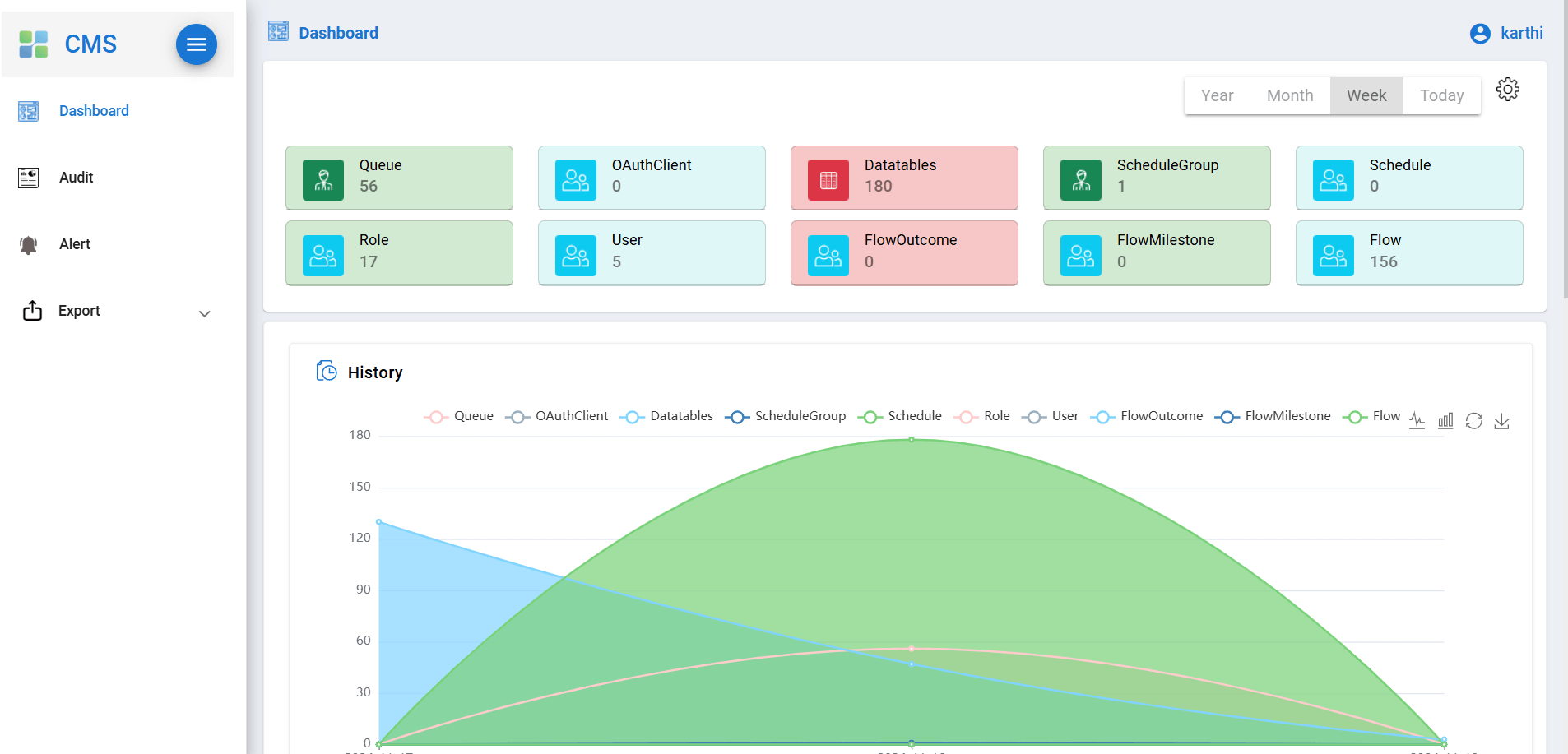Click the CMS logo icon
Image resolution: width=1568 pixels, height=754 pixels.
tap(34, 44)
